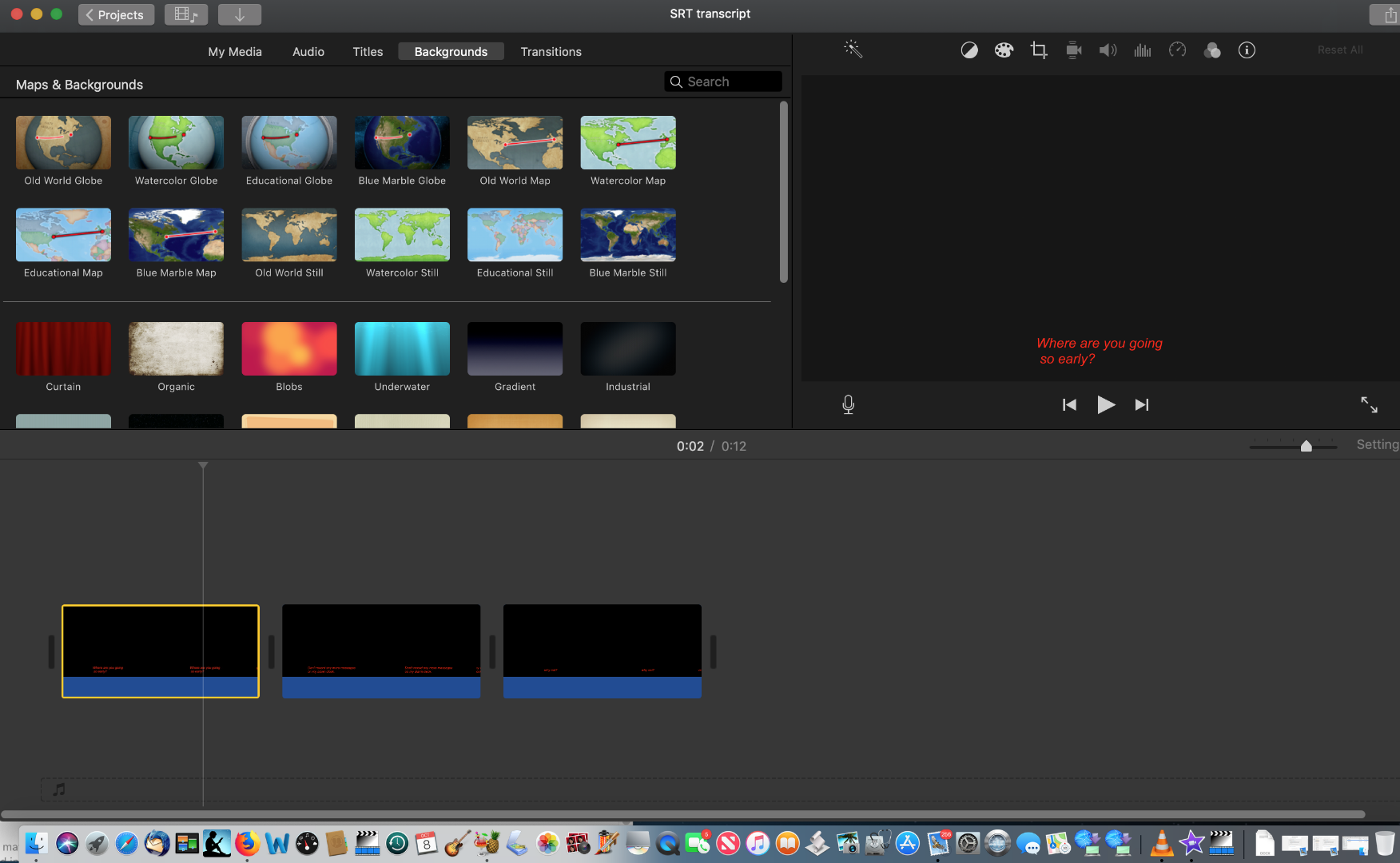Click the magic wand auto-enhance icon
This screenshot has height=863, width=1400.
[853, 50]
